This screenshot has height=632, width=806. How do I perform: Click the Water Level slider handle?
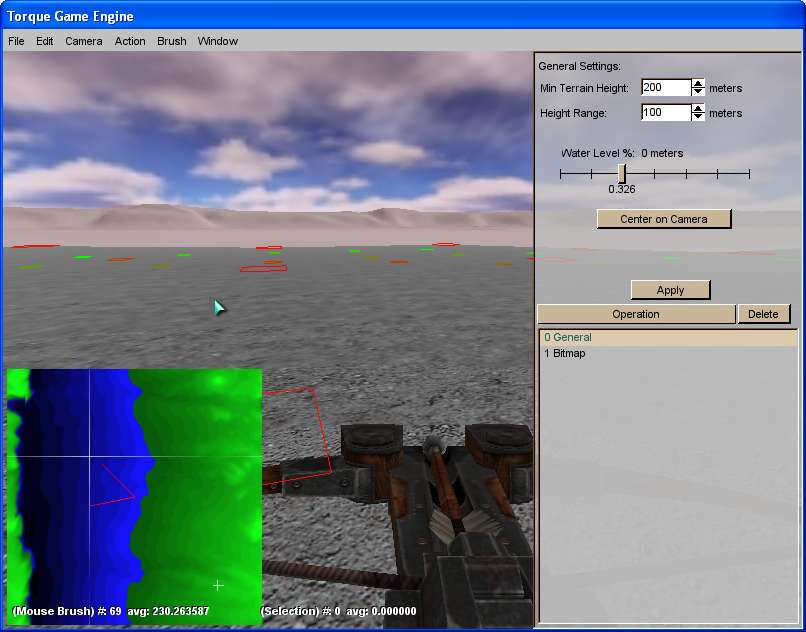(622, 174)
